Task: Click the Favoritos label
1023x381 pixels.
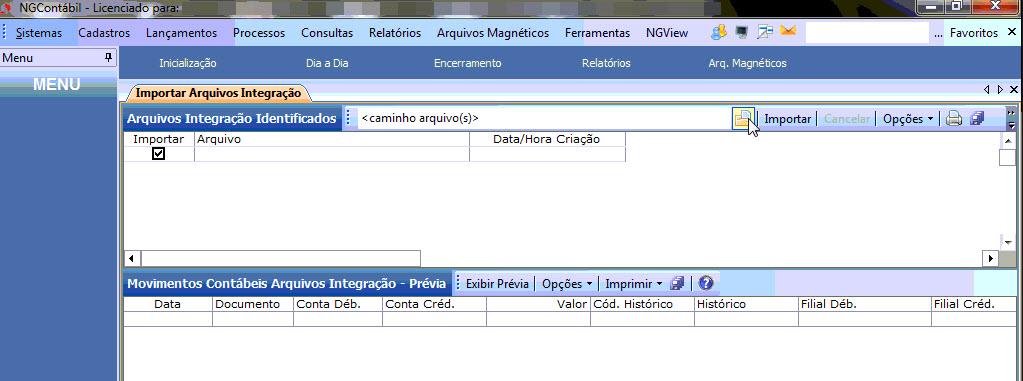Action: [x=973, y=33]
